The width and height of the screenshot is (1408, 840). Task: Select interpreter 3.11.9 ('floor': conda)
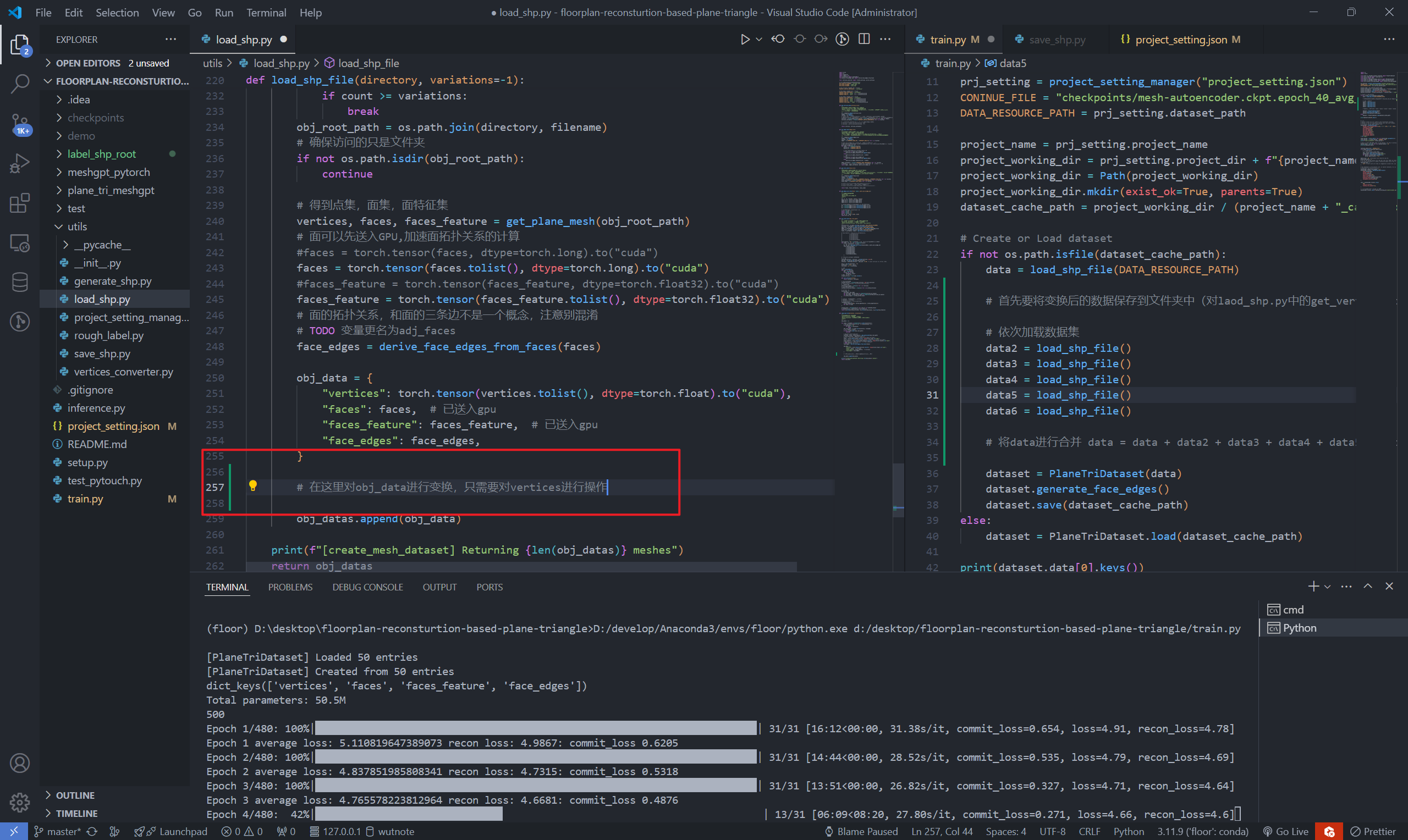(x=1202, y=832)
